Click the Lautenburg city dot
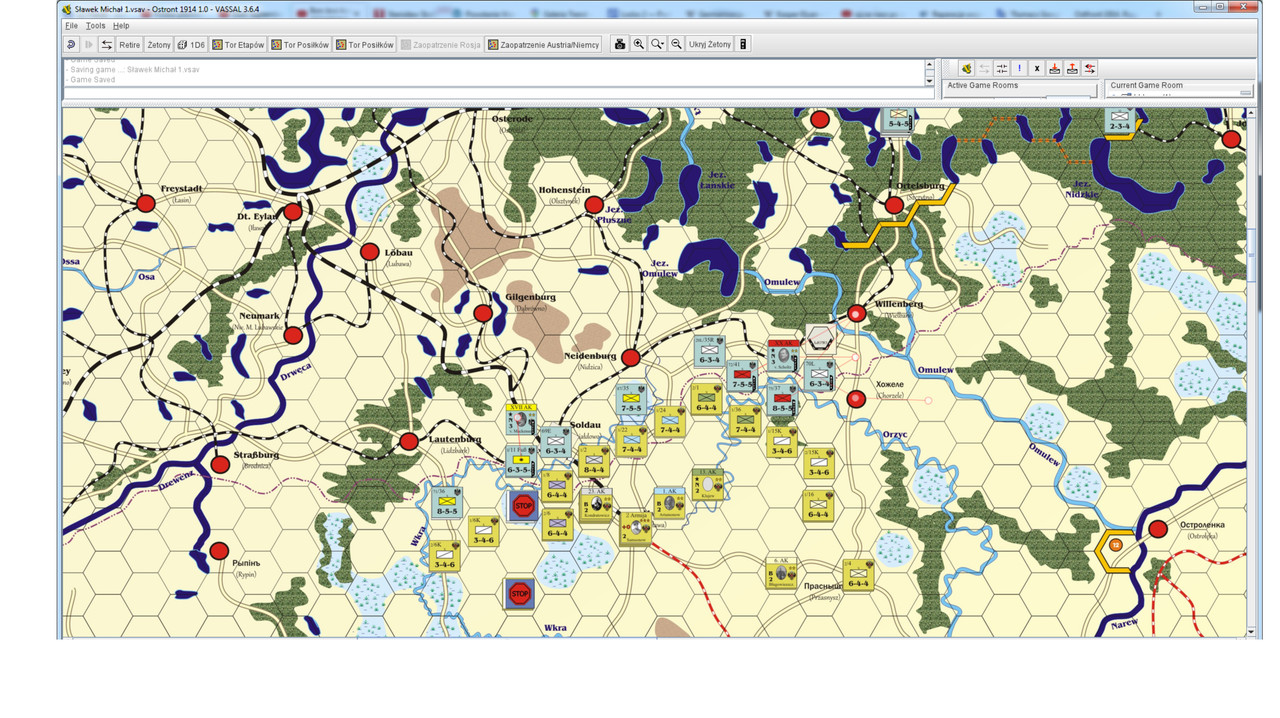Screen dimensions: 1280x718 (409, 441)
